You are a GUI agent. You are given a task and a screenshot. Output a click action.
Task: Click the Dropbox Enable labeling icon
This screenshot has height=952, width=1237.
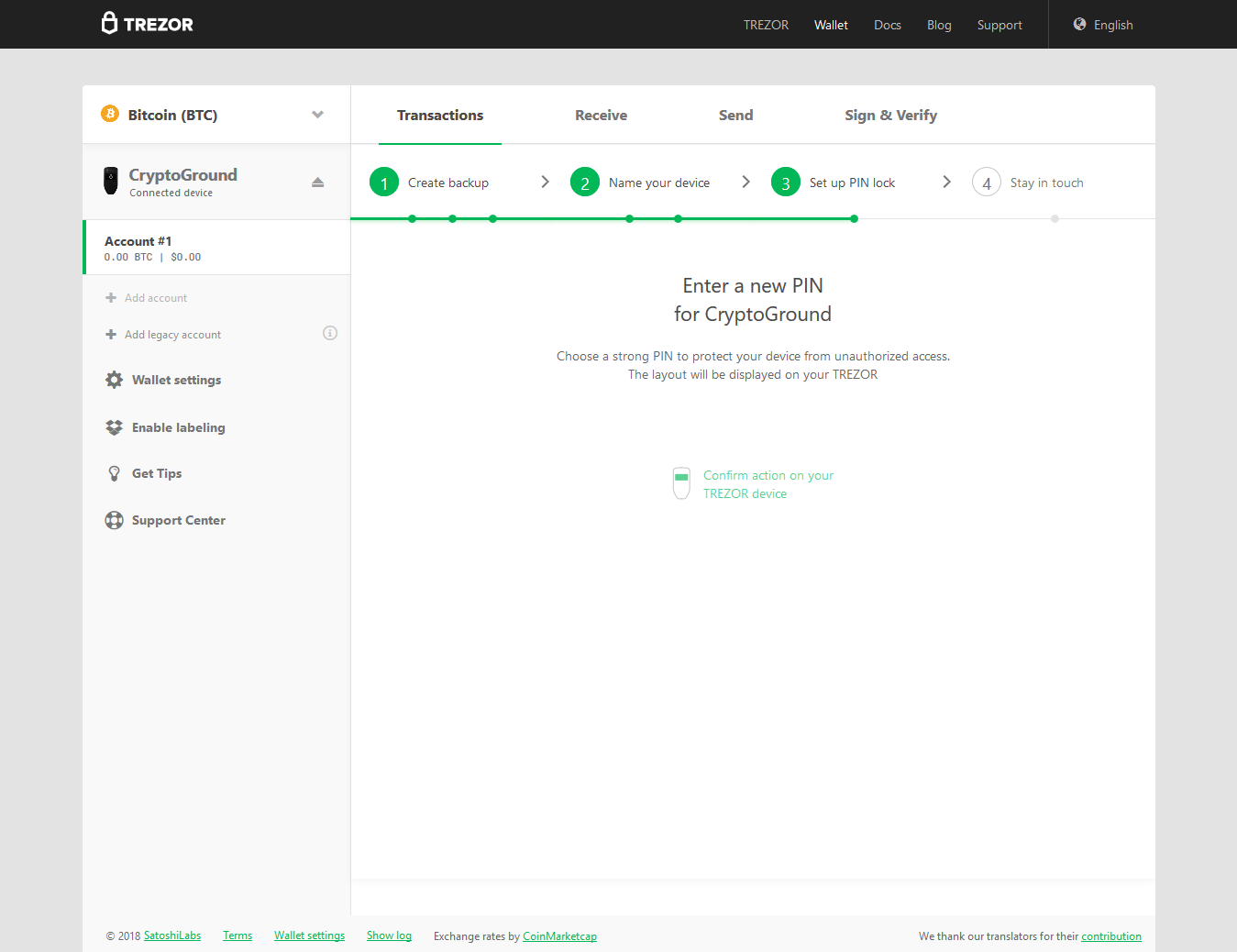pyautogui.click(x=114, y=427)
